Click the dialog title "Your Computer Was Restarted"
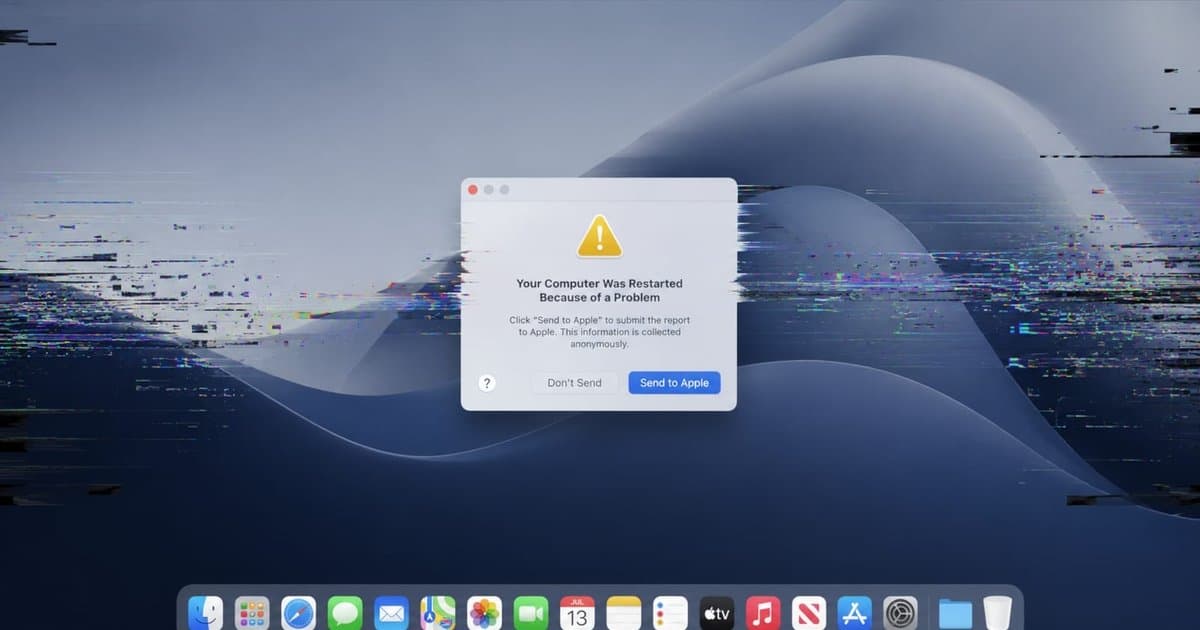The width and height of the screenshot is (1200, 630). pos(599,283)
